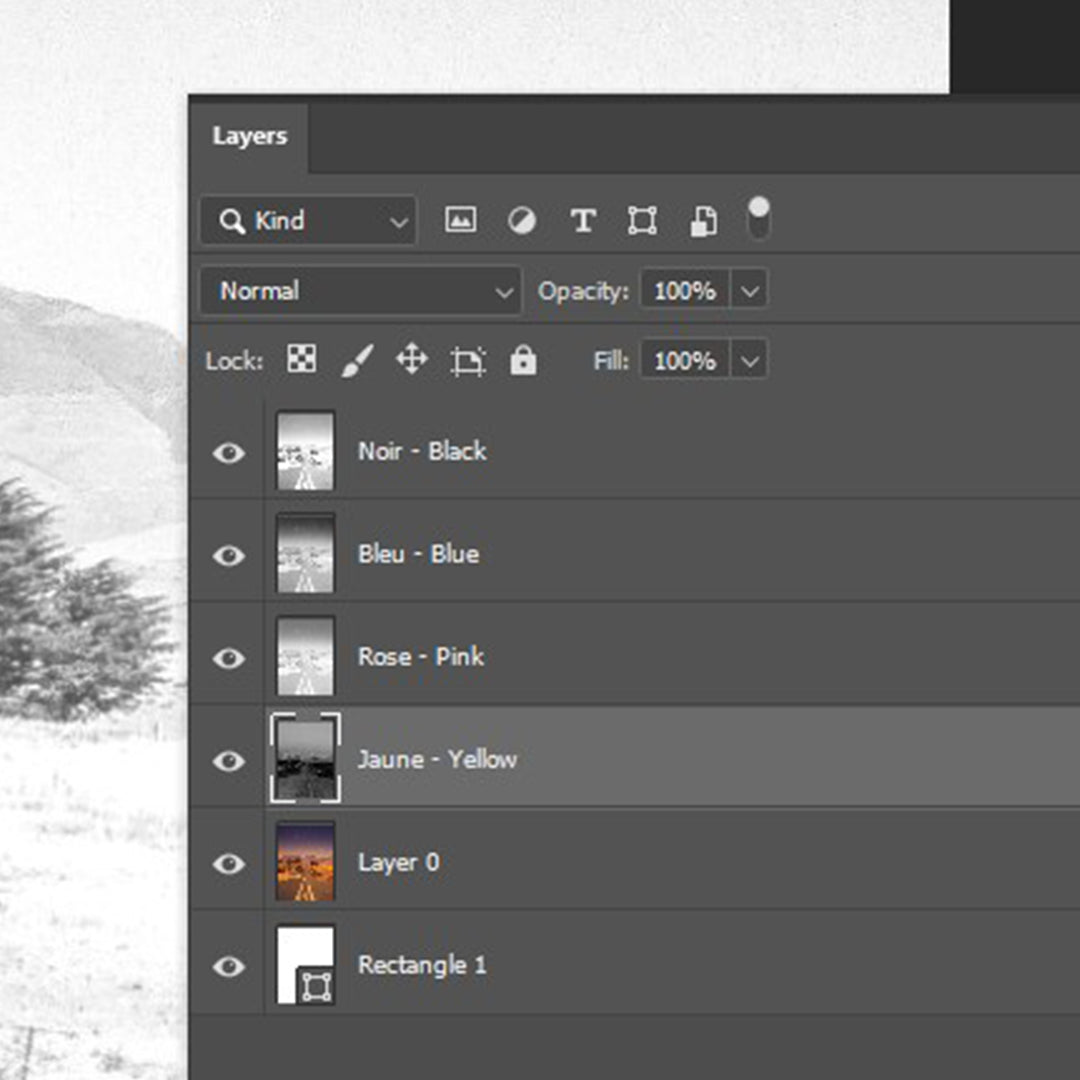The image size is (1080, 1080).
Task: Hide the Noir - Black layer
Action: pyautogui.click(x=228, y=453)
